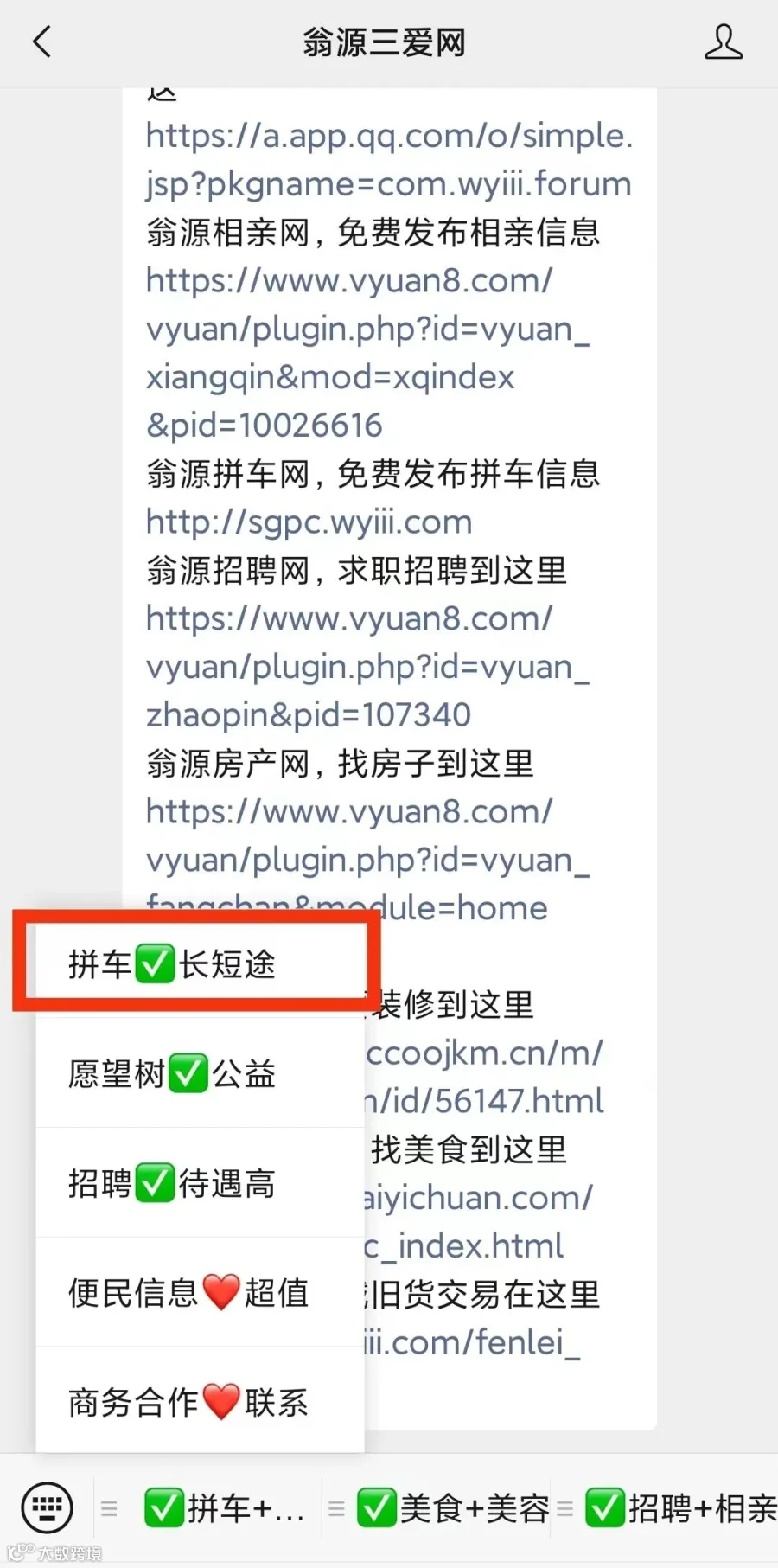Tap the 翁源三爱网 page title
Screen dimensions: 778x1568
pos(385,42)
